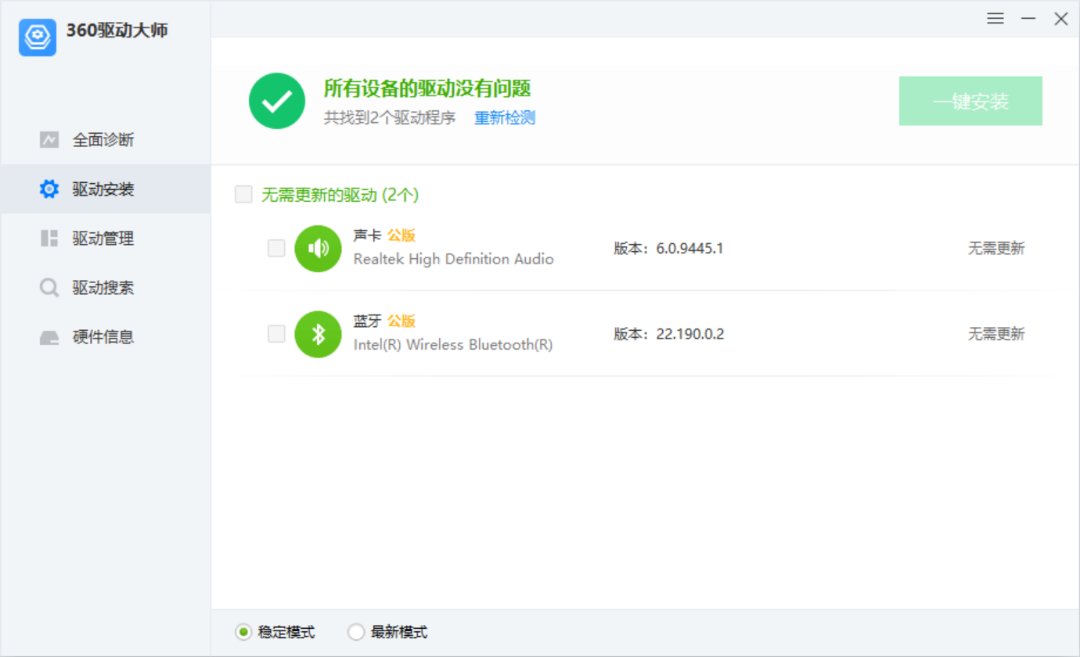
Task: Open the 驱动管理 sidebar tab
Action: pyautogui.click(x=103, y=238)
